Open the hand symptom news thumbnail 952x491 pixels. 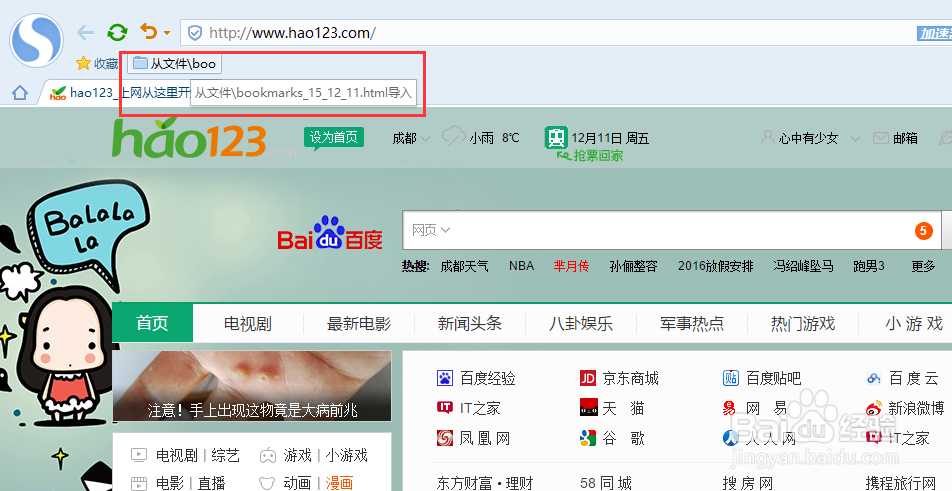point(252,386)
